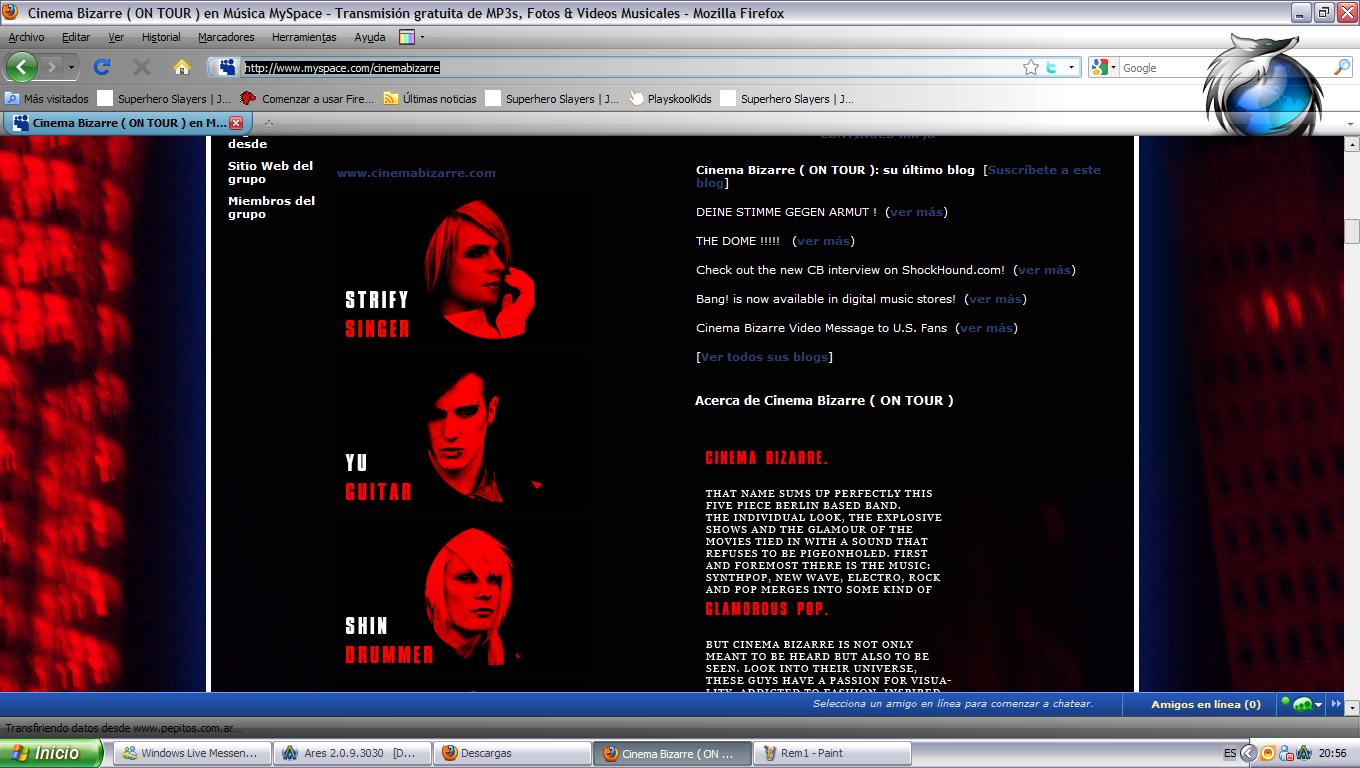1360x768 pixels.
Task: Click the double-arrow icon on chat bar
Action: [x=1337, y=704]
